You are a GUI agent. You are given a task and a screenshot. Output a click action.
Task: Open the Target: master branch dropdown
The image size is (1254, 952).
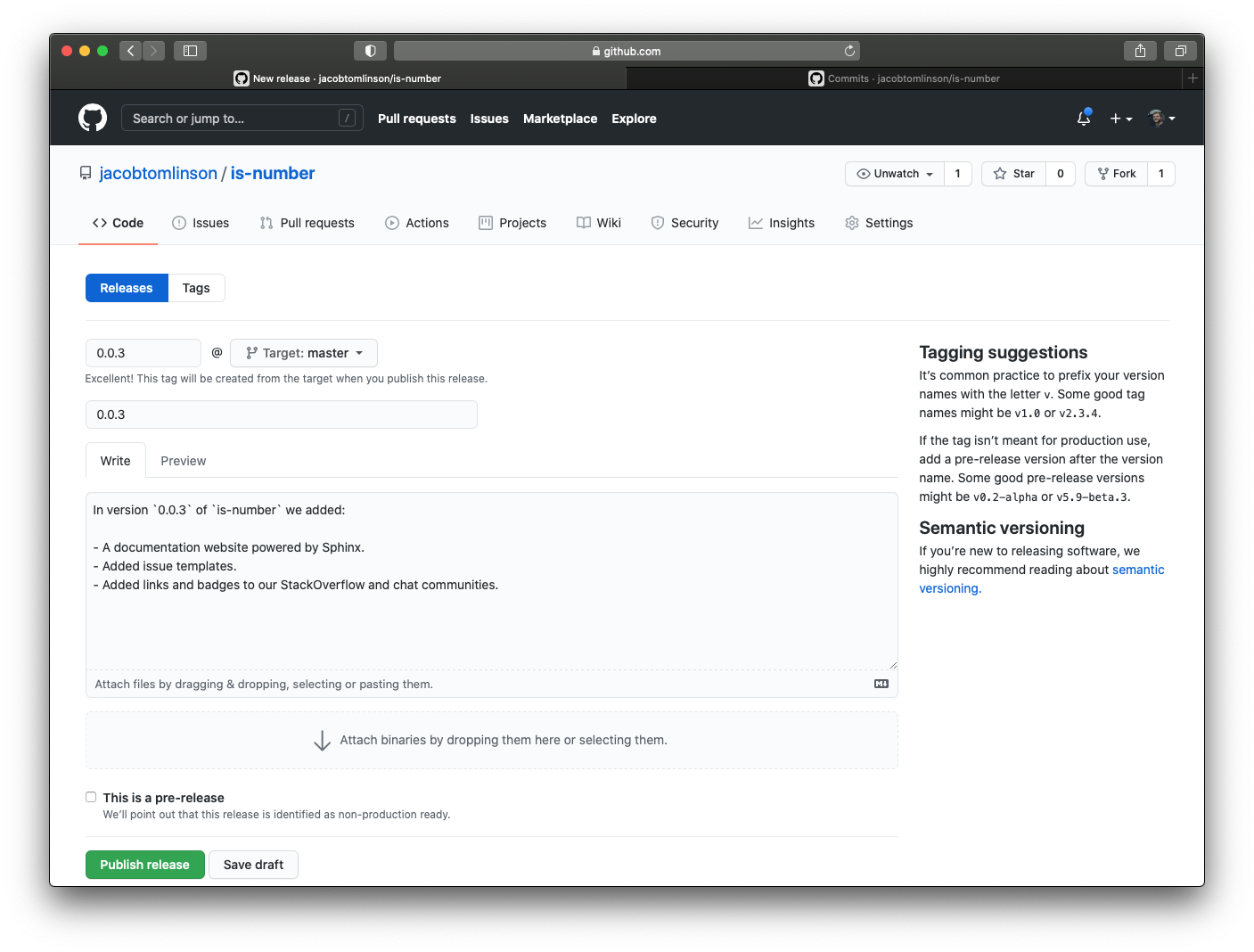(303, 352)
